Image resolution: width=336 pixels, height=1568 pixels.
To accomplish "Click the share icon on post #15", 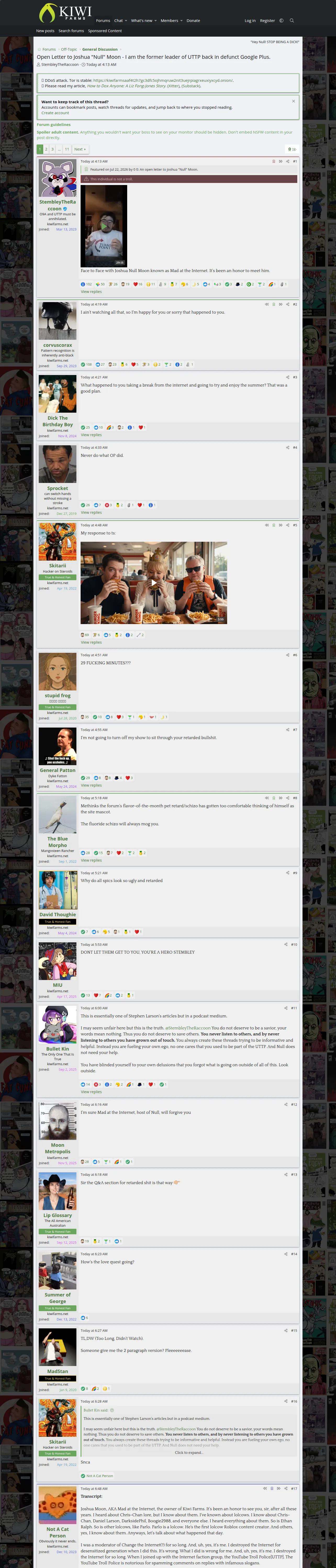I will (x=286, y=1331).
